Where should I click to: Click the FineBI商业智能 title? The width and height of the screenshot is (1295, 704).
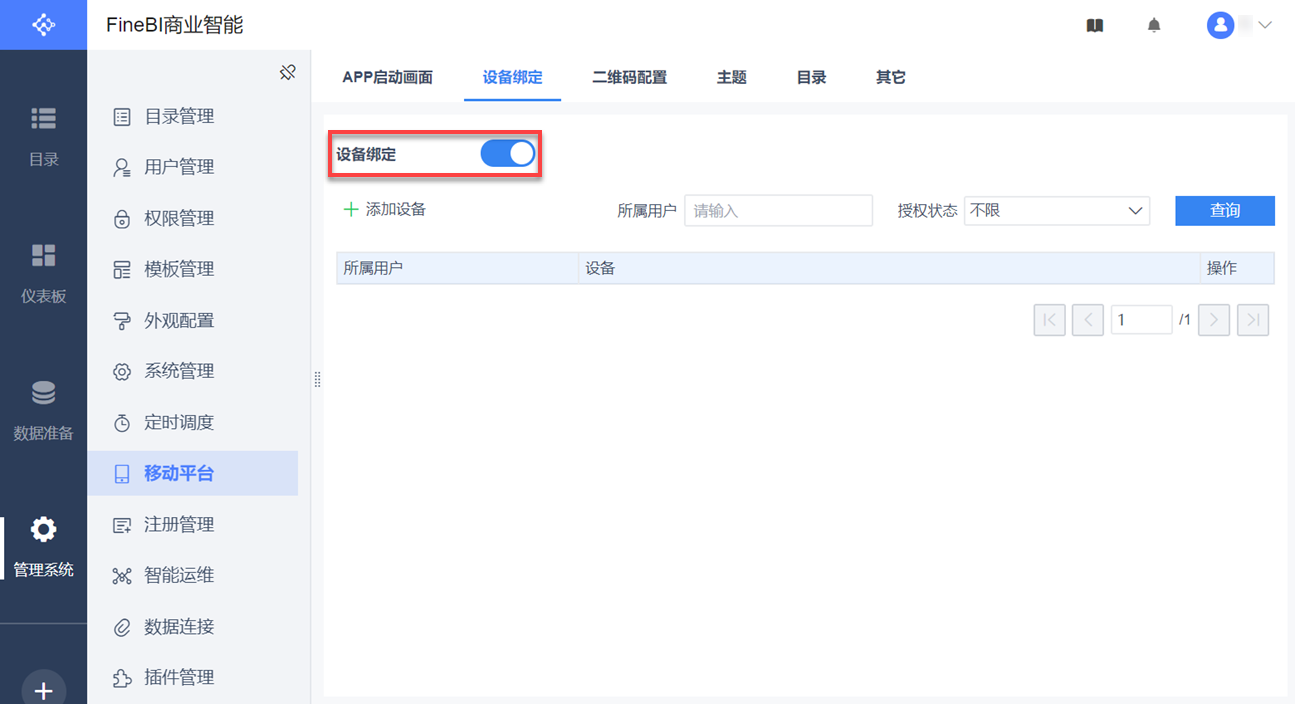click(x=175, y=25)
